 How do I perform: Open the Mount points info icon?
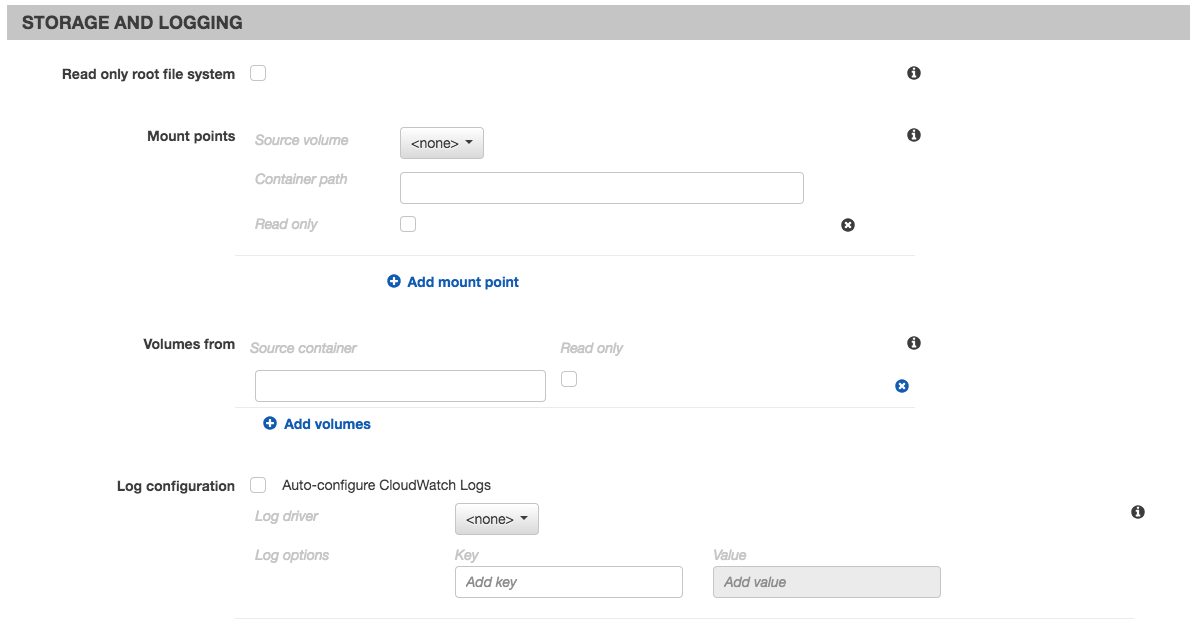point(913,135)
